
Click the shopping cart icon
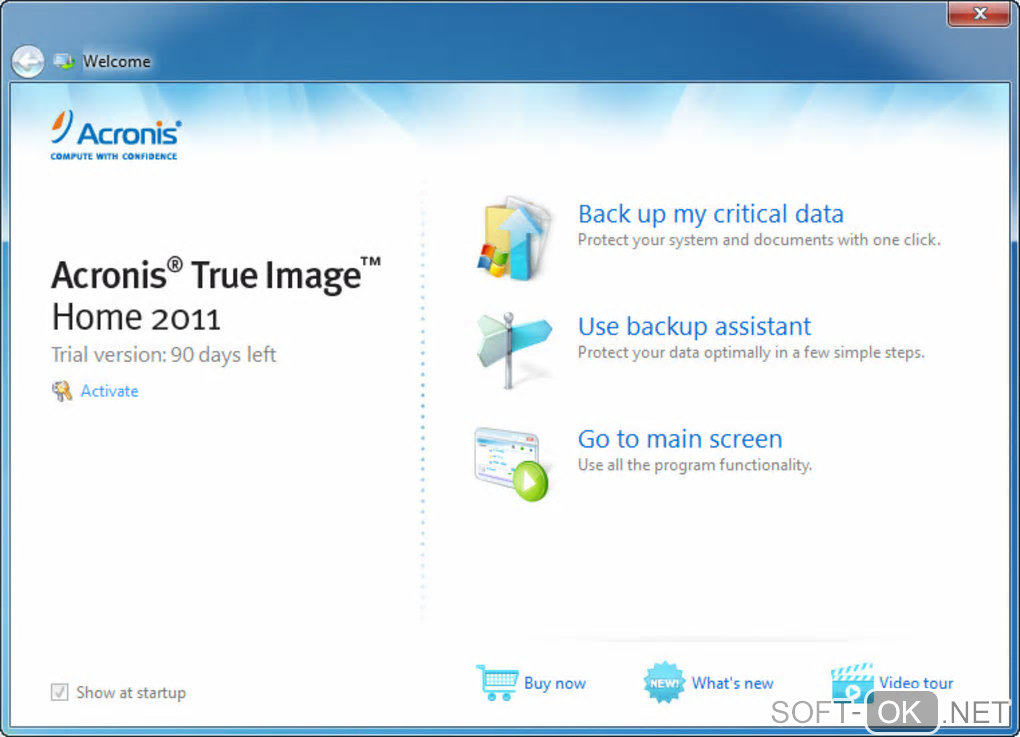click(x=497, y=682)
